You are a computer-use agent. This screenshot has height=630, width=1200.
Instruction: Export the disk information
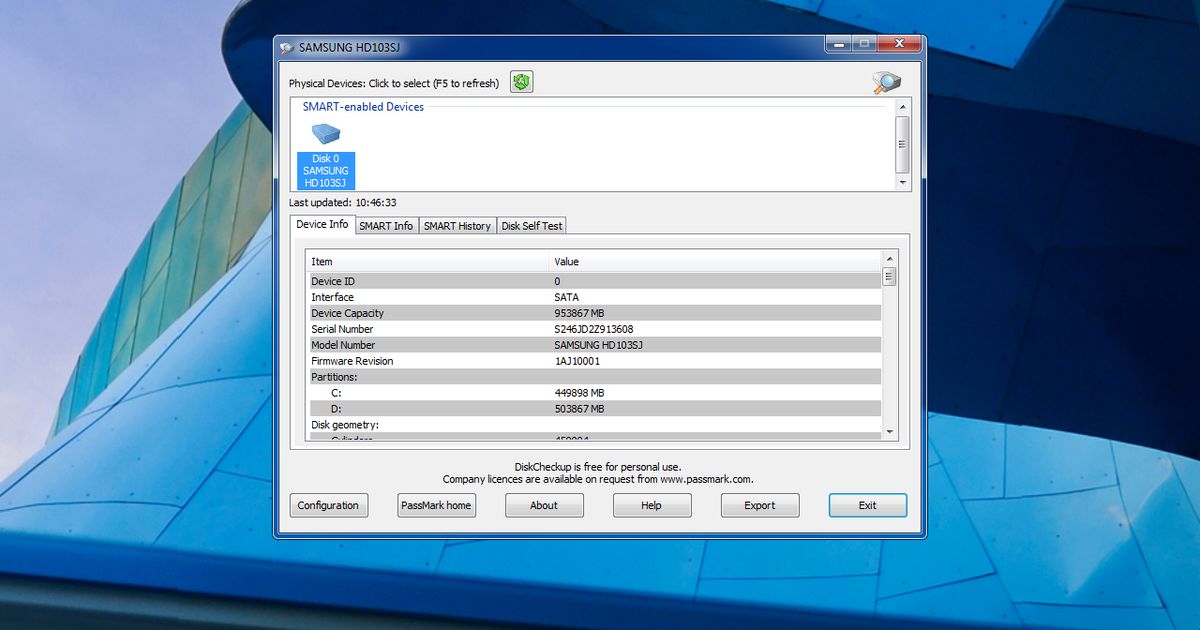[x=760, y=505]
